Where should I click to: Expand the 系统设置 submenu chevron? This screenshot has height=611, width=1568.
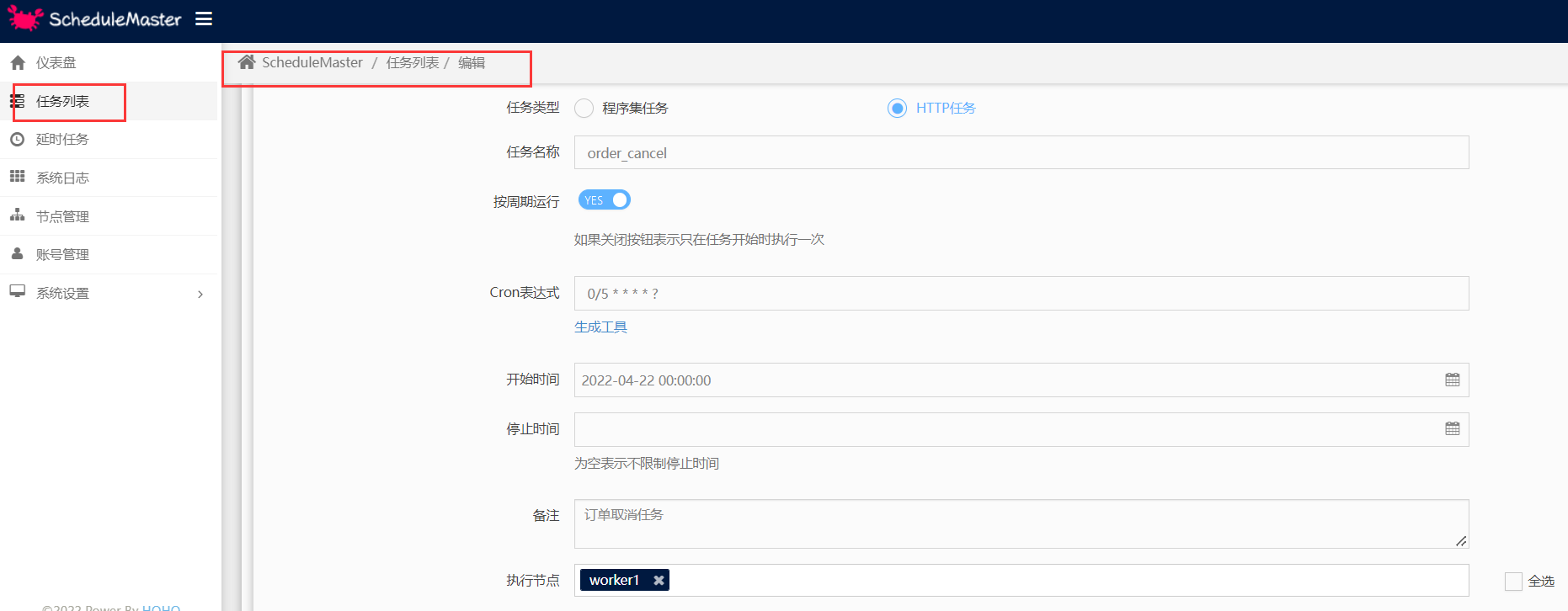pos(200,294)
